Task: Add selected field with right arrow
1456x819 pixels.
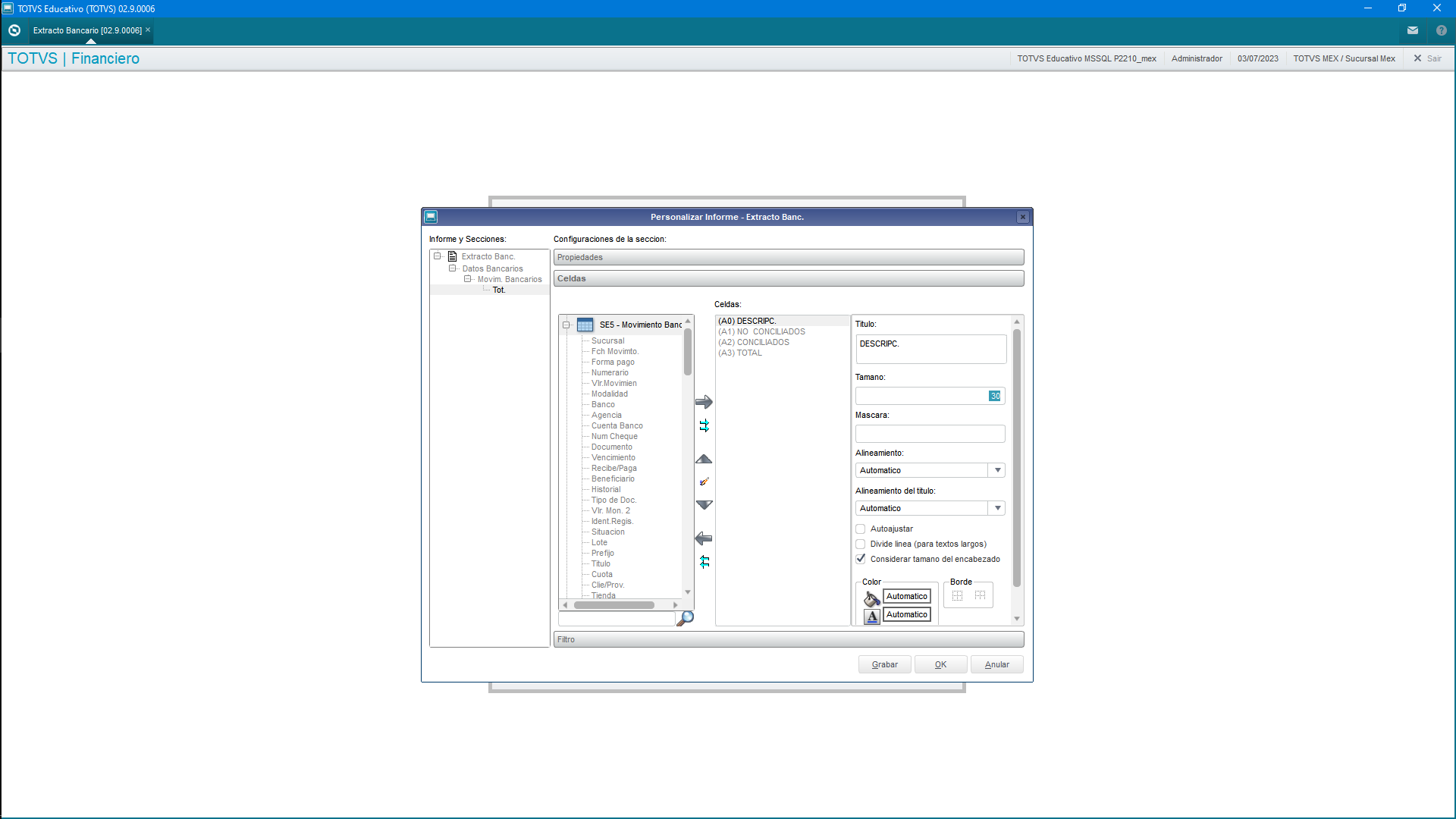Action: [x=704, y=402]
